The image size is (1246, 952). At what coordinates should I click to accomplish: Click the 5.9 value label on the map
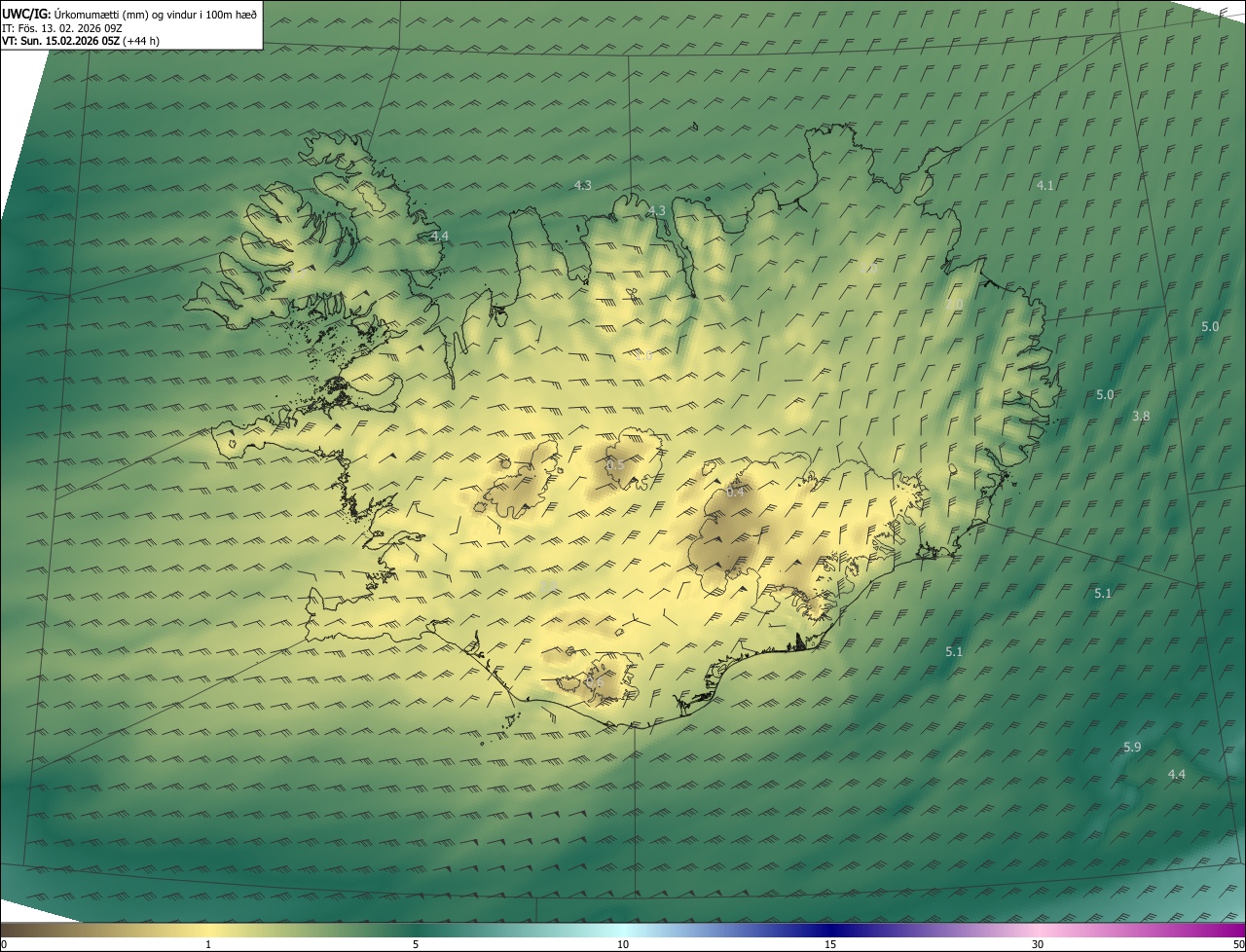click(x=1132, y=748)
